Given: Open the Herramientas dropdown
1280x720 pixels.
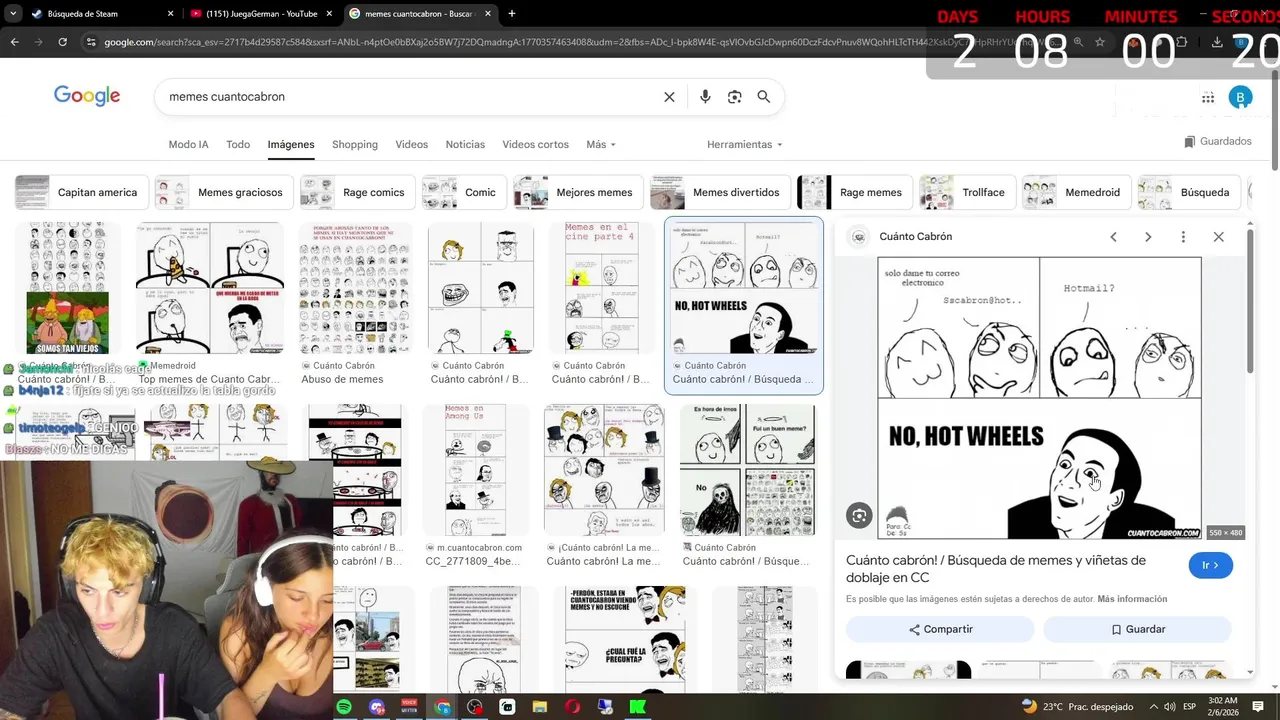Looking at the screenshot, I should (745, 145).
